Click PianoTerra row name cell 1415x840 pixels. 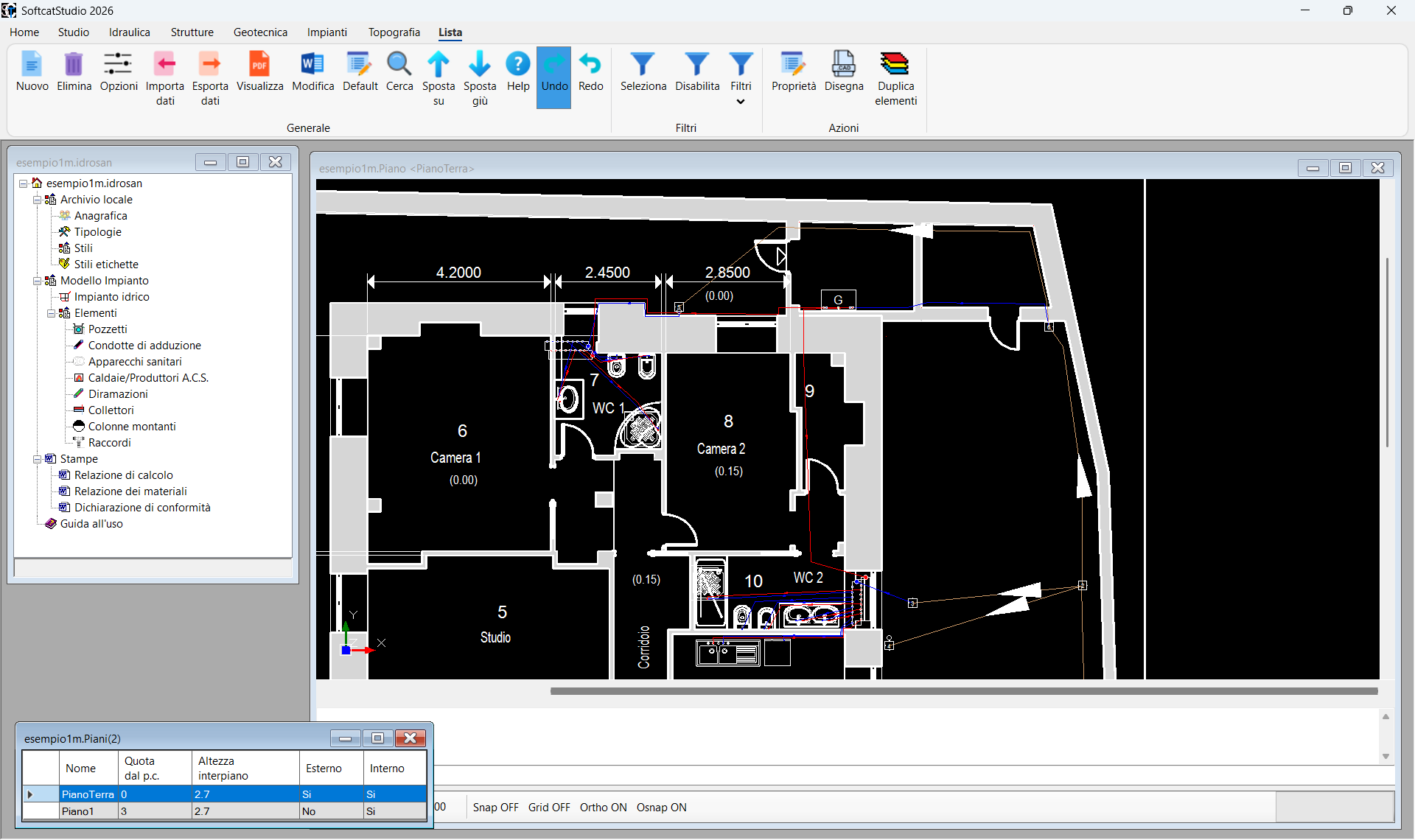[x=88, y=794]
